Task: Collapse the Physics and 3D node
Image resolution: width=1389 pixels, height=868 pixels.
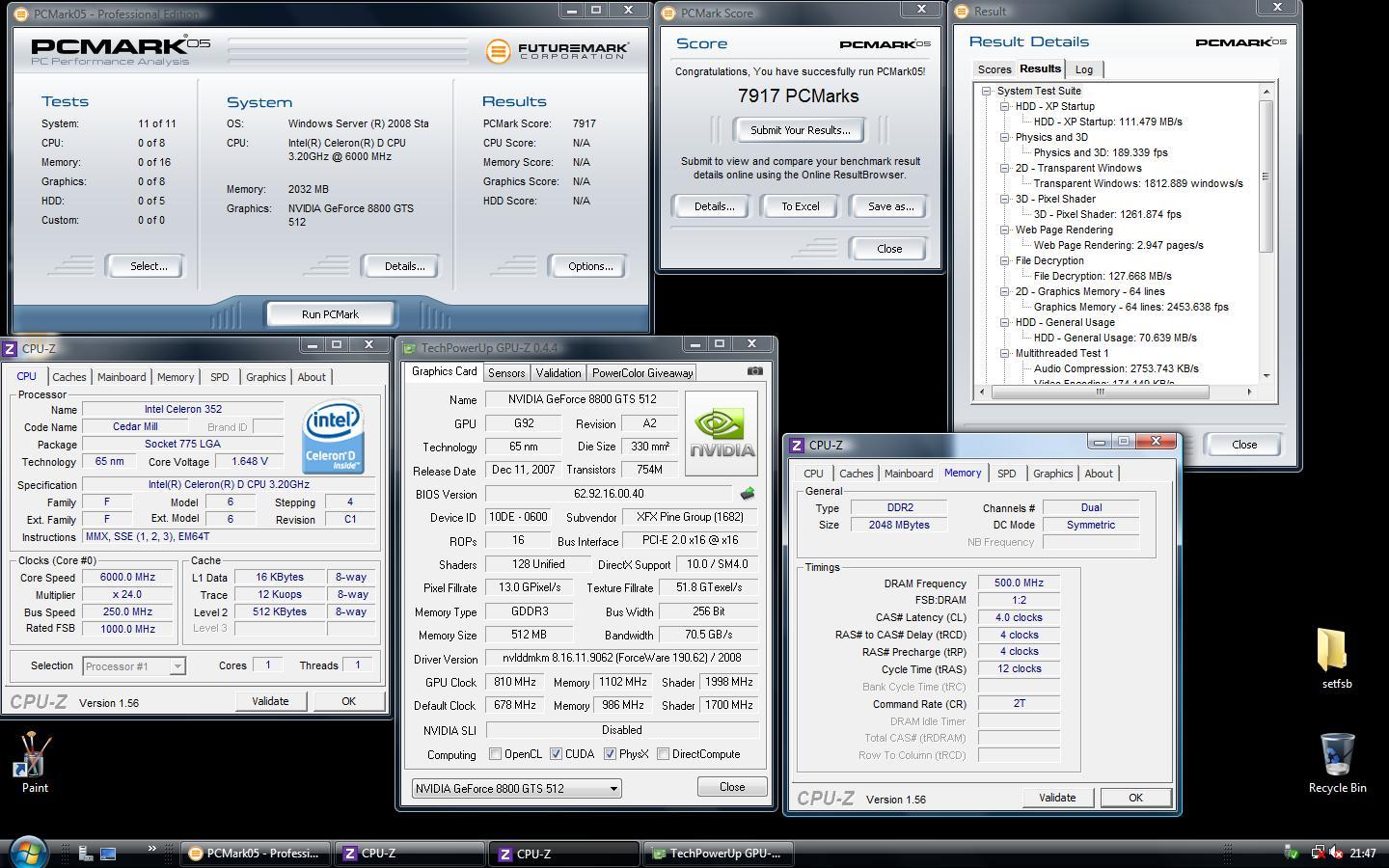Action: pos(1004,137)
